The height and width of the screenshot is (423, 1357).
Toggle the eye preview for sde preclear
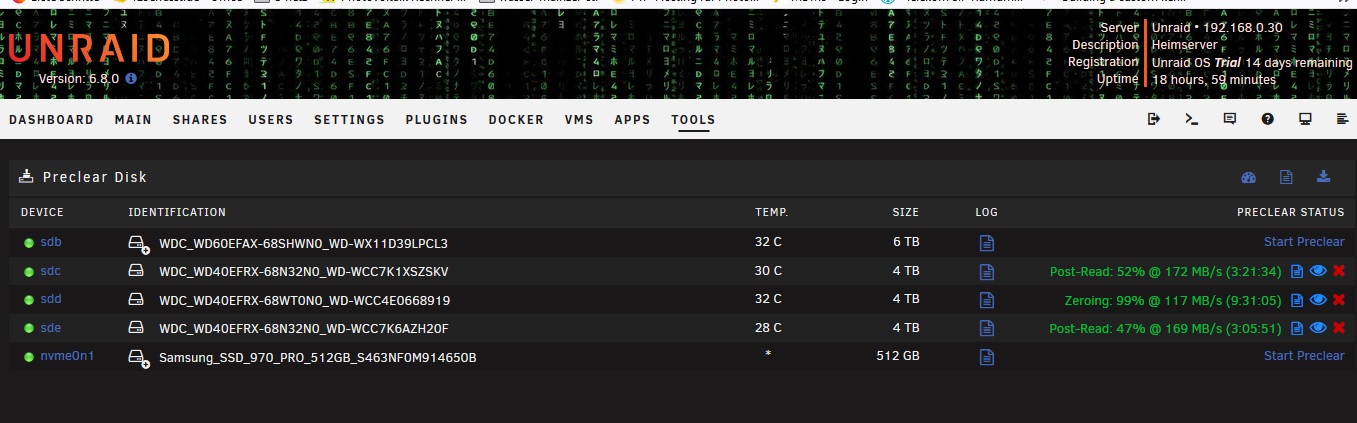point(1317,328)
